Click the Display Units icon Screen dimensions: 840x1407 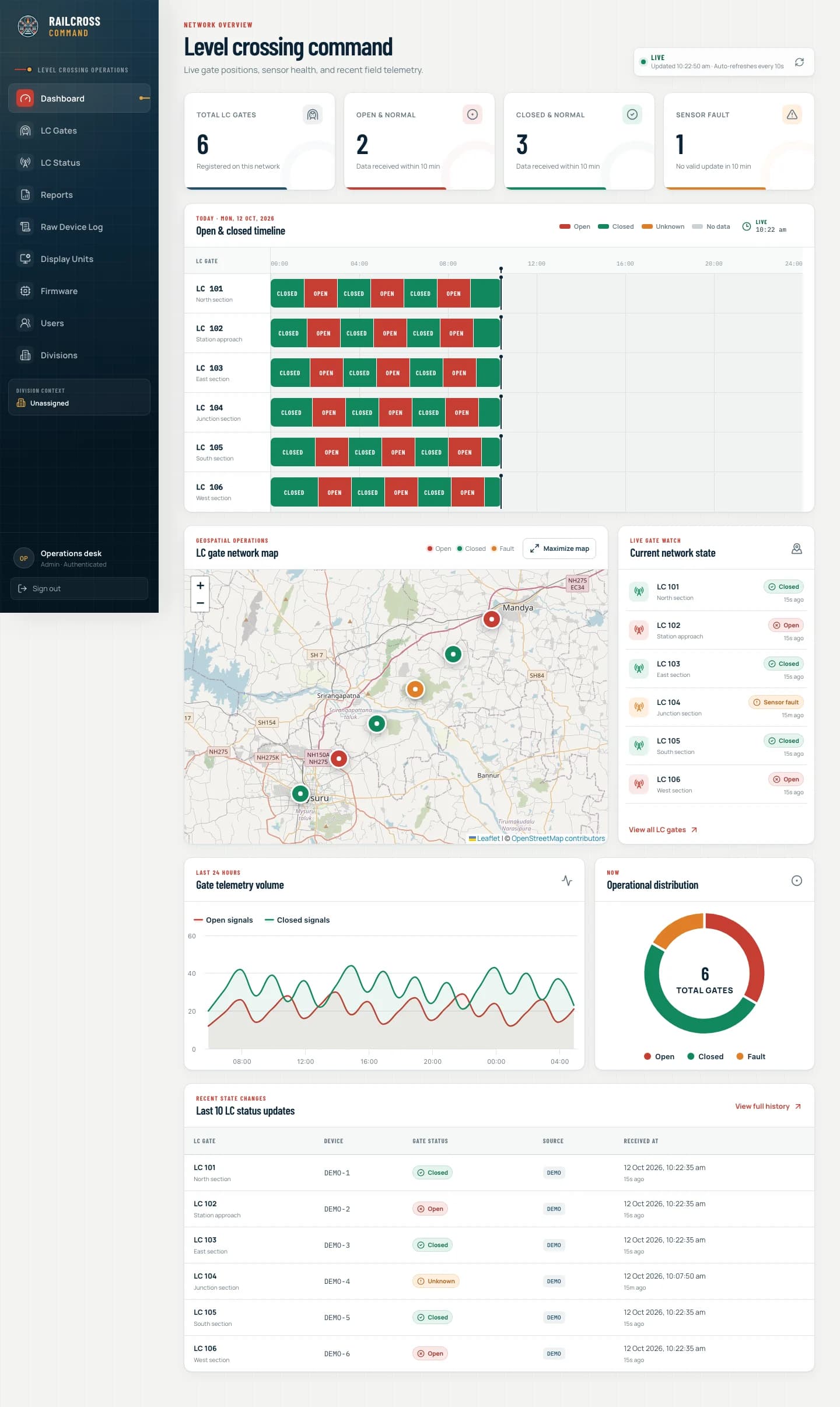click(25, 259)
